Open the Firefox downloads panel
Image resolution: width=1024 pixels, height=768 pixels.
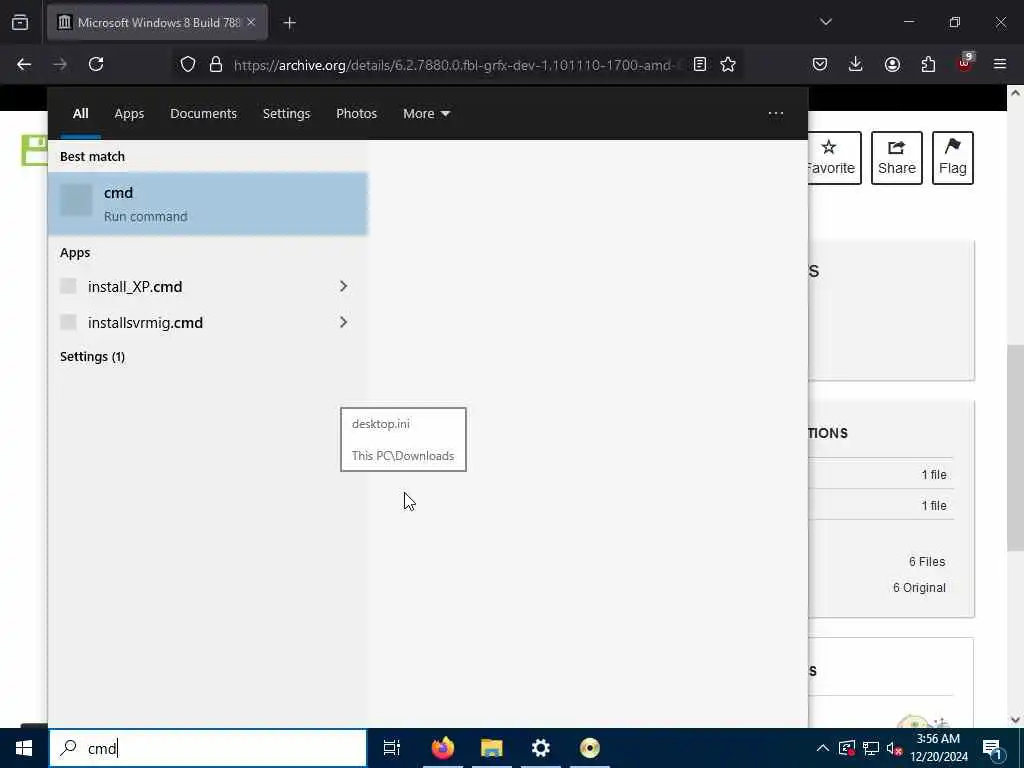[856, 64]
